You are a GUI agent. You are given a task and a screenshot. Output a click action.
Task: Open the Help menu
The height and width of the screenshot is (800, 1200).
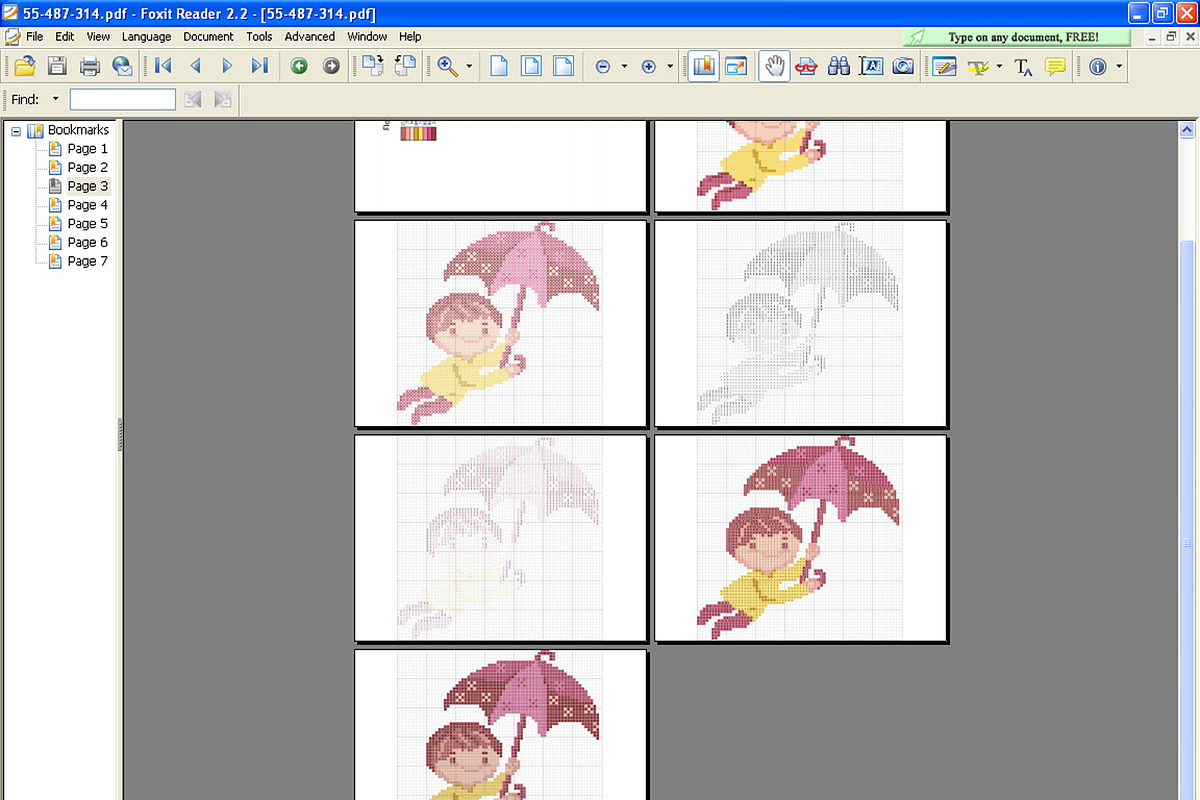click(x=410, y=36)
